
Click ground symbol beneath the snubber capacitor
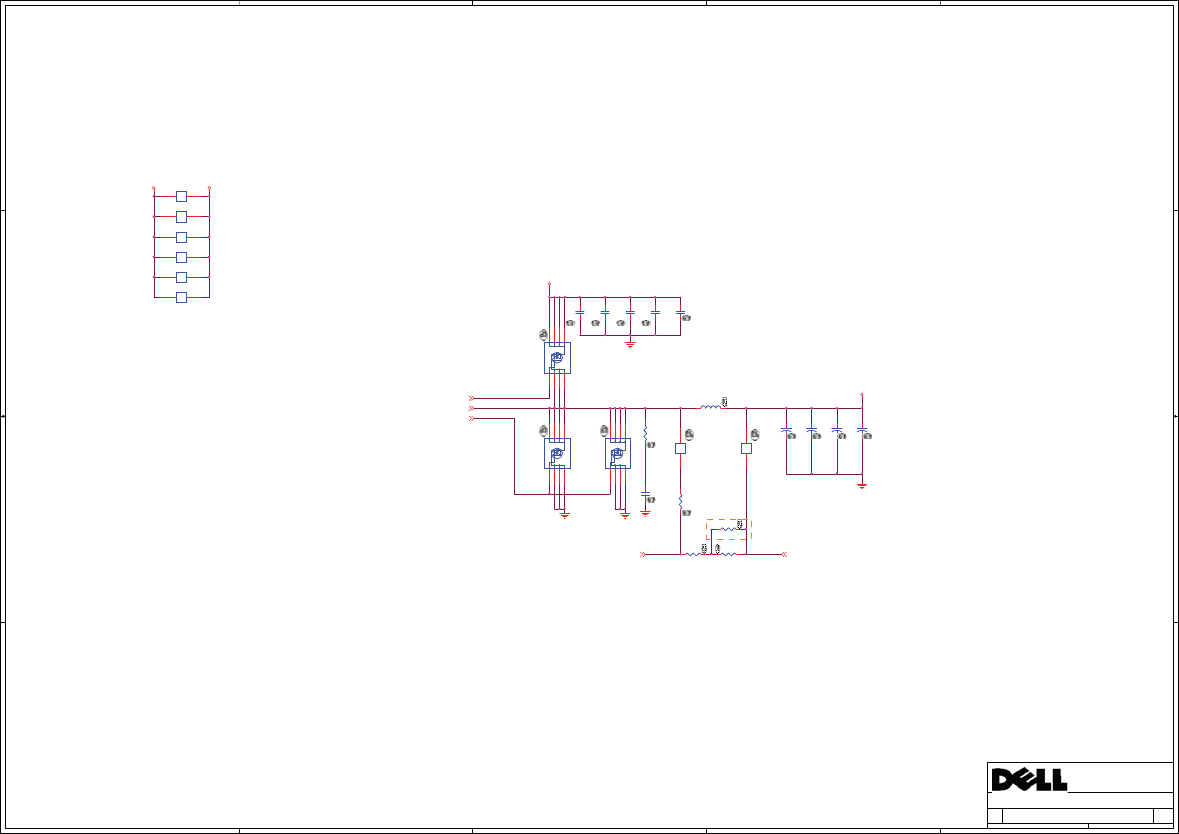tap(645, 514)
